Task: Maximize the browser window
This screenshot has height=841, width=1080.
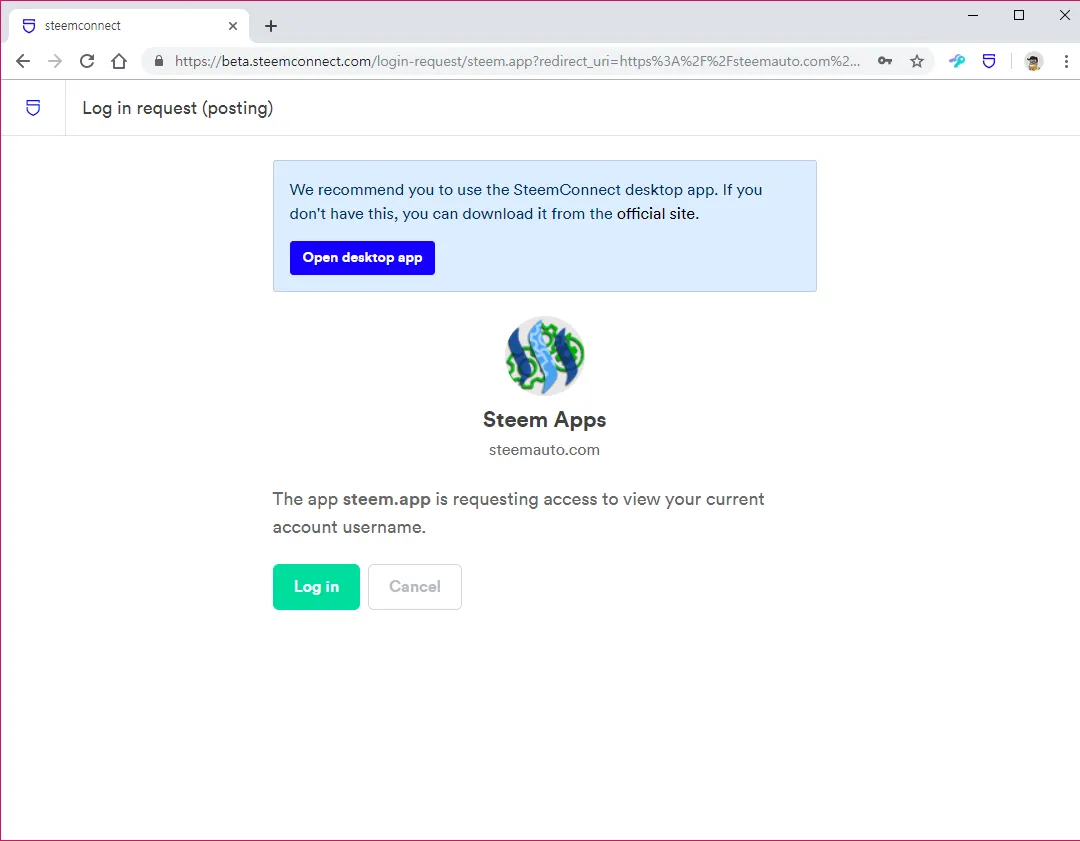Action: click(x=1019, y=15)
